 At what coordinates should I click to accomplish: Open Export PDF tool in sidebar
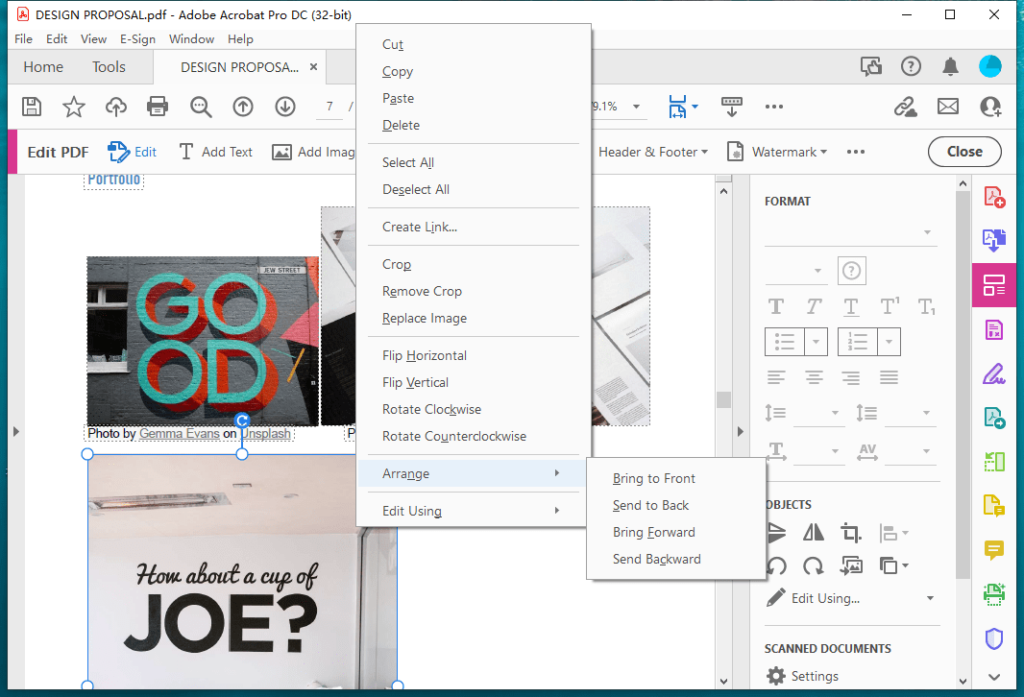994,240
